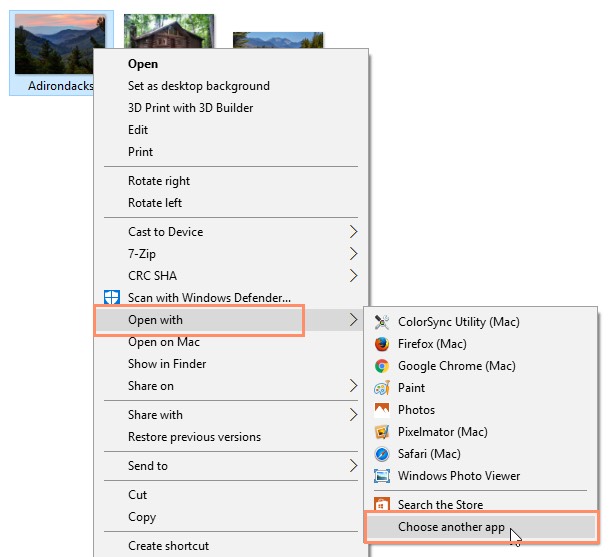The height and width of the screenshot is (557, 613).
Task: Click the Paint app icon
Action: coord(381,388)
